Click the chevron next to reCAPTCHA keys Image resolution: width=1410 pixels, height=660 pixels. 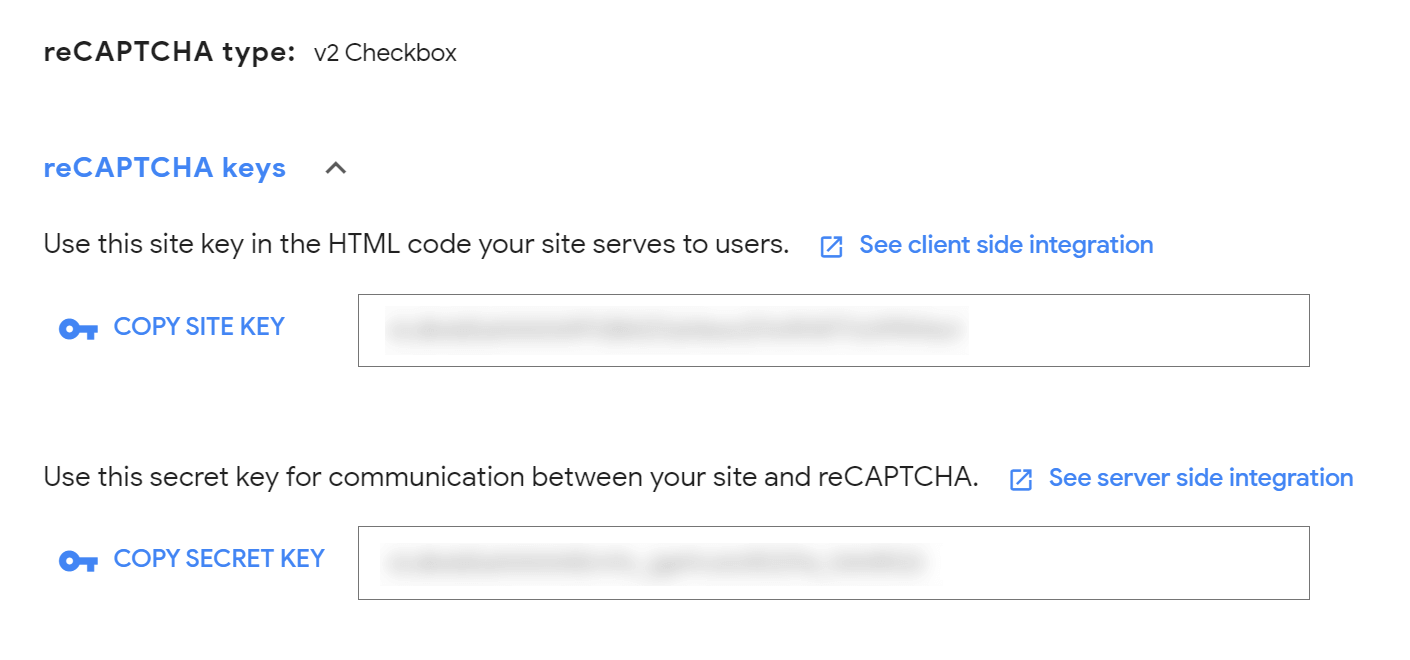pyautogui.click(x=336, y=168)
